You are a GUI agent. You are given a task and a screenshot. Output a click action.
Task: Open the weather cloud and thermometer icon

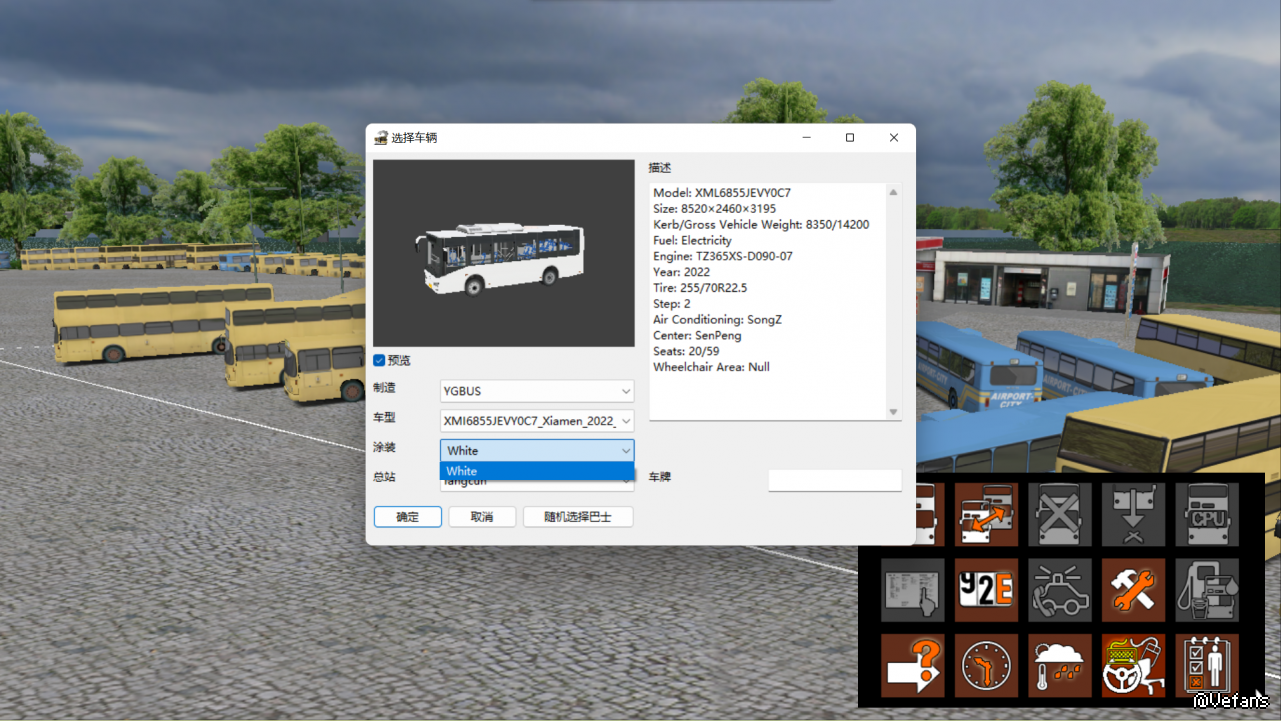pyautogui.click(x=1060, y=665)
